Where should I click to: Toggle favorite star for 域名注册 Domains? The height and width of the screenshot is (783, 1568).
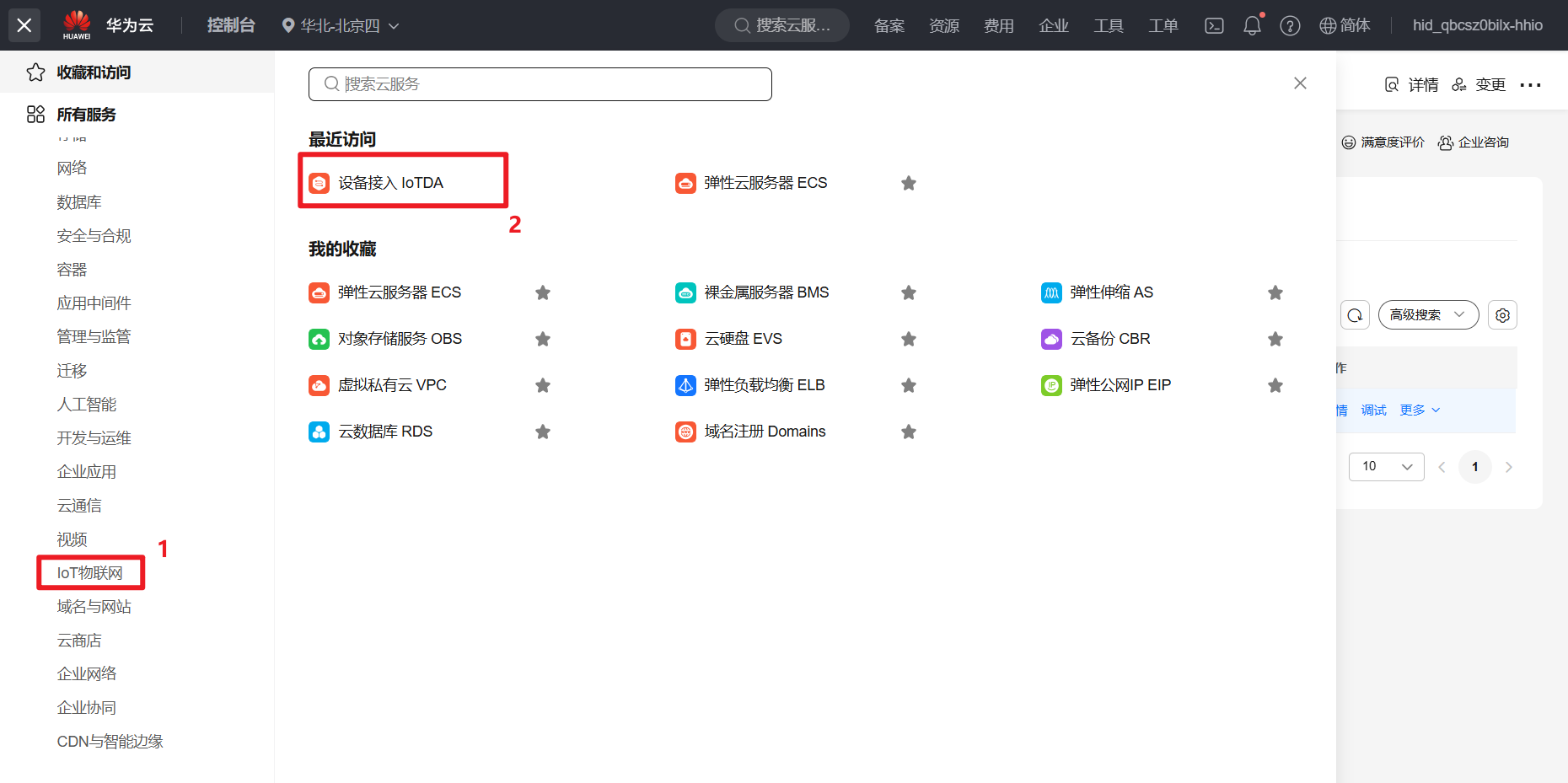pyautogui.click(x=909, y=432)
